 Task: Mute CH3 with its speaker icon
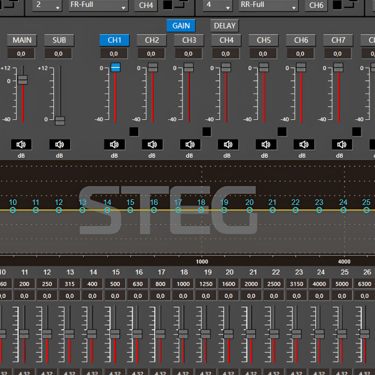(190, 144)
